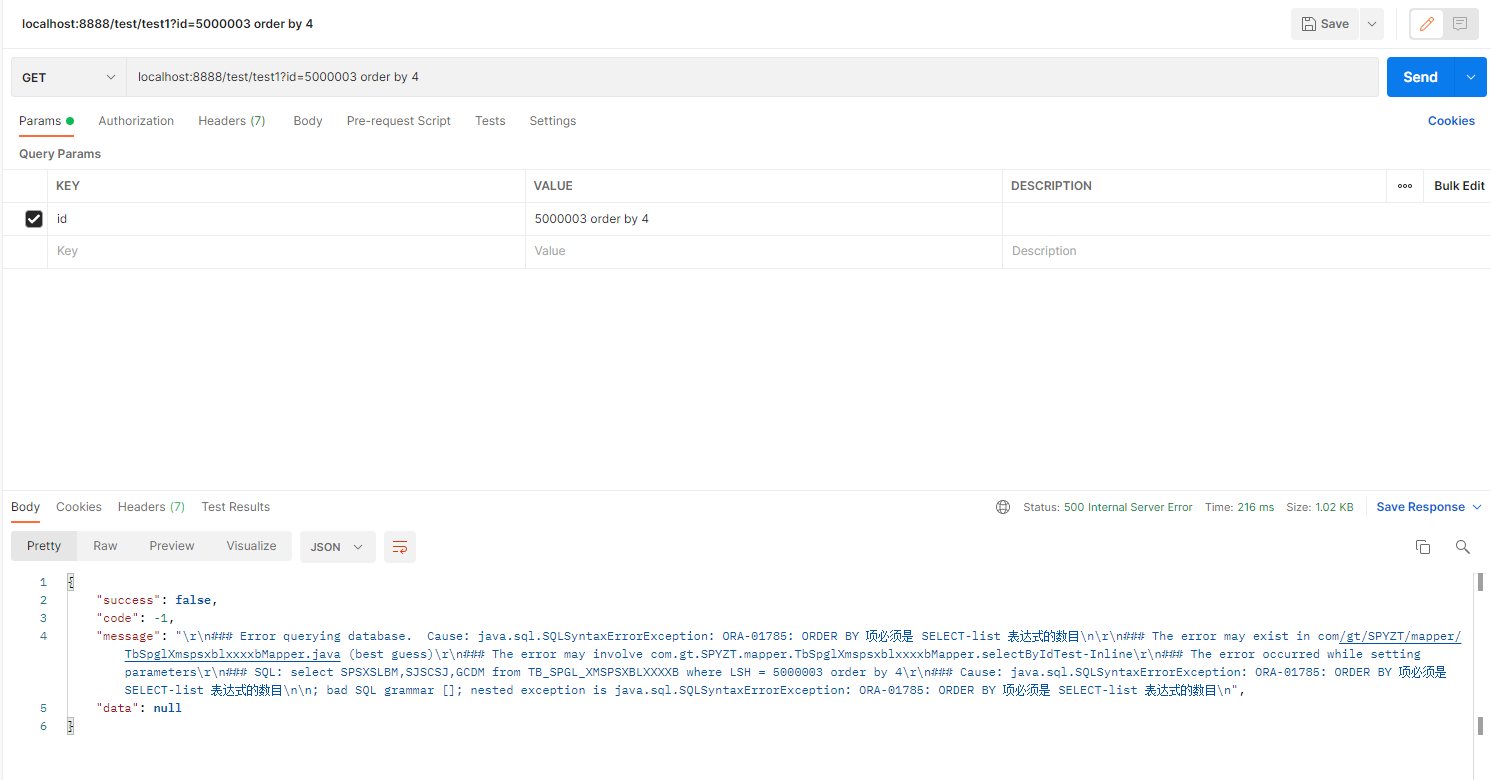The width and height of the screenshot is (1491, 780).
Task: Click the request title localhost:8888/test/test1
Action: (167, 24)
